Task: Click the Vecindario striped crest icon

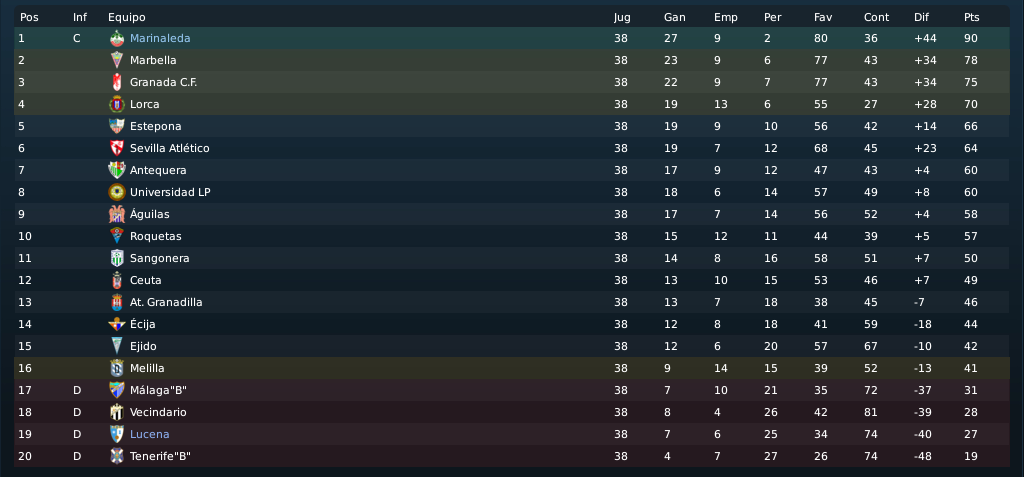Action: tap(117, 412)
